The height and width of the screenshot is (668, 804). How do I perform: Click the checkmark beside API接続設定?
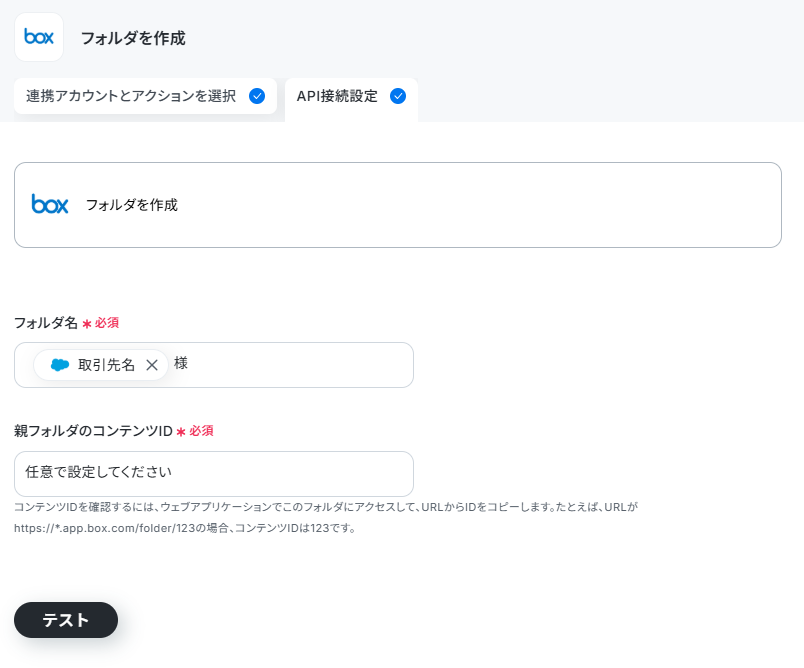398,96
